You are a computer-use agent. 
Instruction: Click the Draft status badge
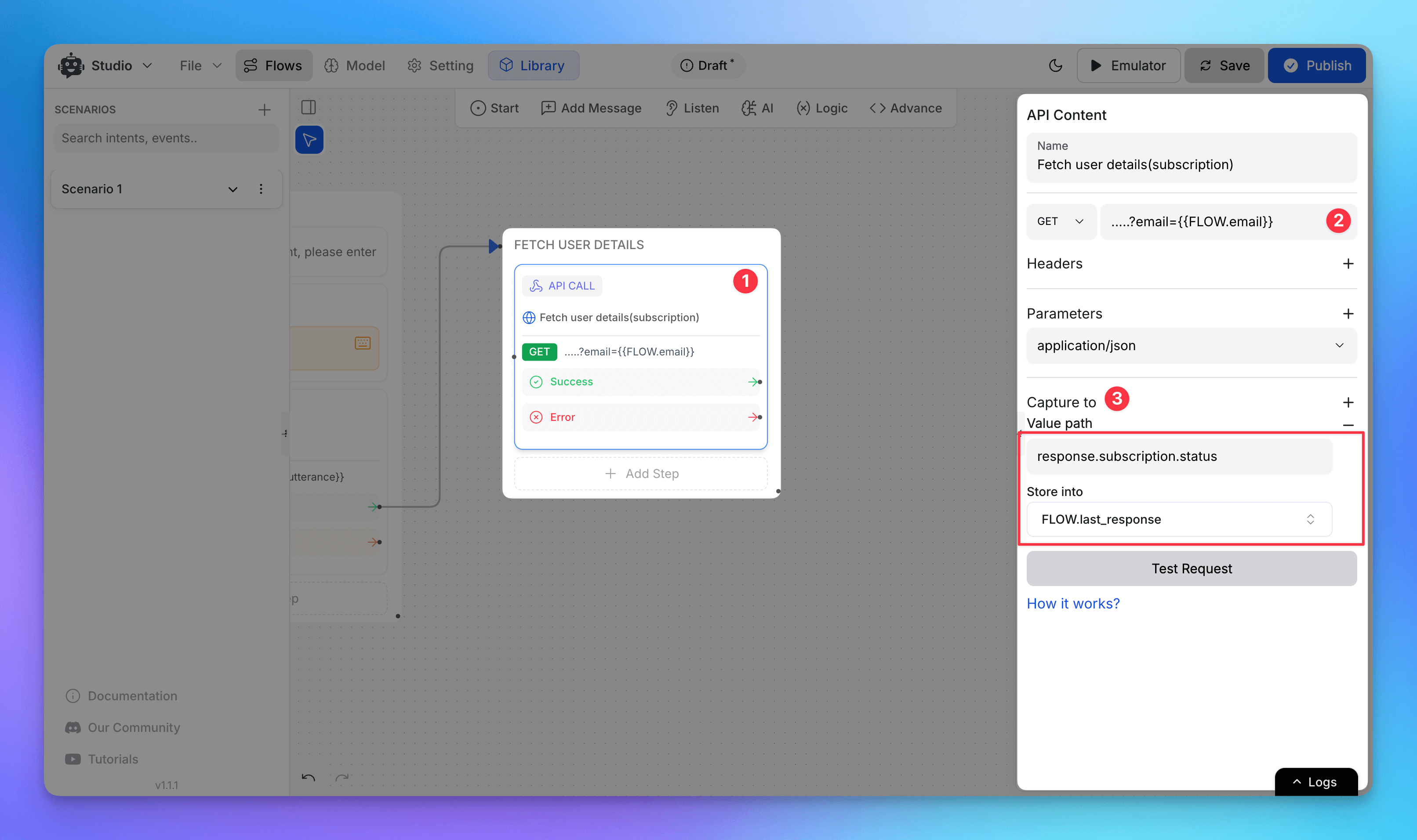pos(708,65)
